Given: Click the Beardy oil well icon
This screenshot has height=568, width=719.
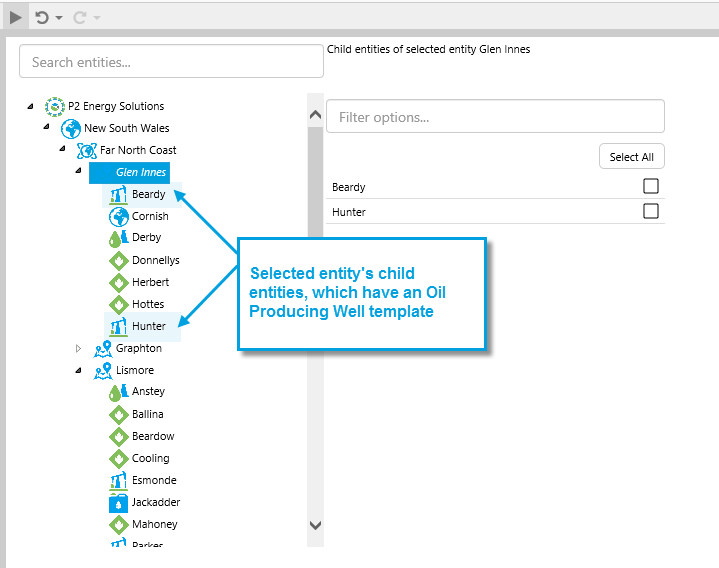Looking at the screenshot, I should 118,195.
